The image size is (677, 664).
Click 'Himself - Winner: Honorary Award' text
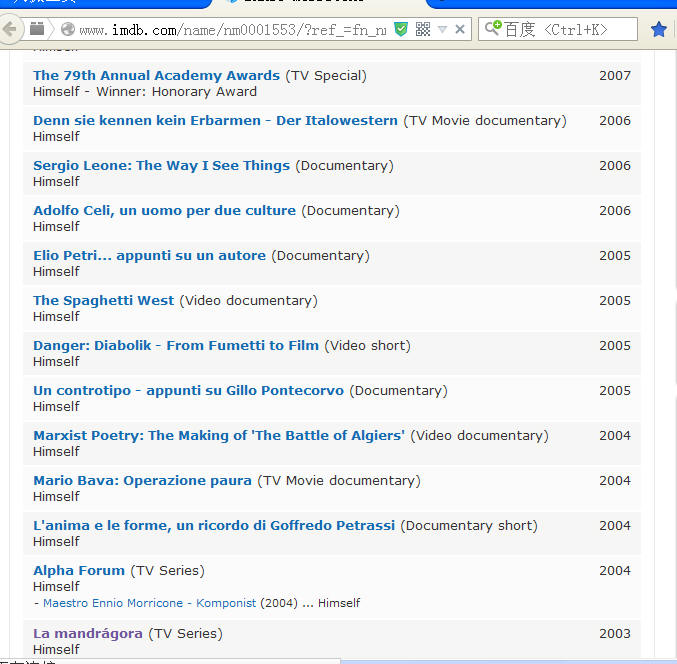(145, 92)
